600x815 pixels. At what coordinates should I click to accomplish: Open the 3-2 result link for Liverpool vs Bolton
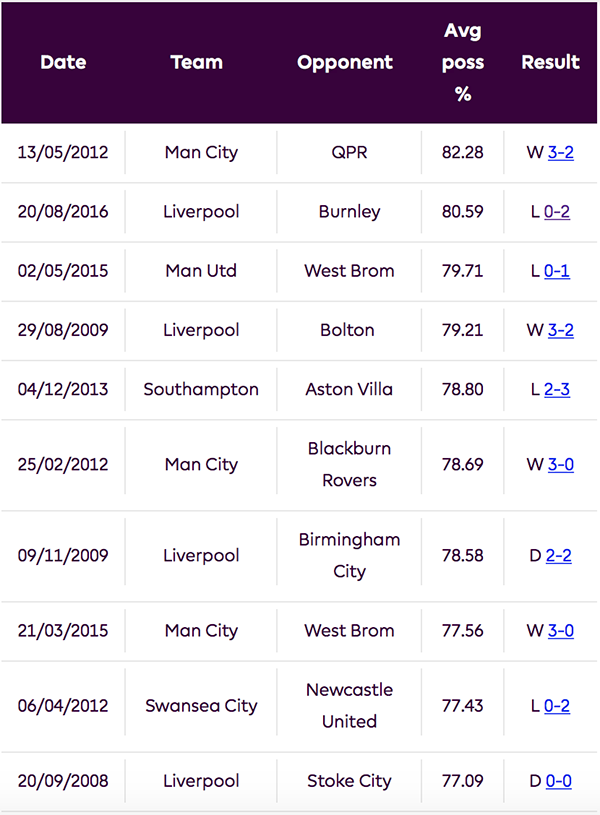[x=561, y=330]
